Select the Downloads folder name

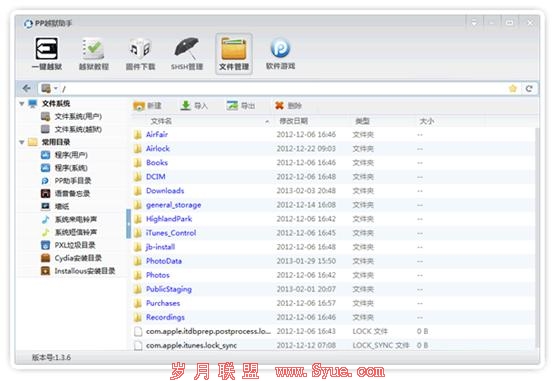(x=165, y=190)
